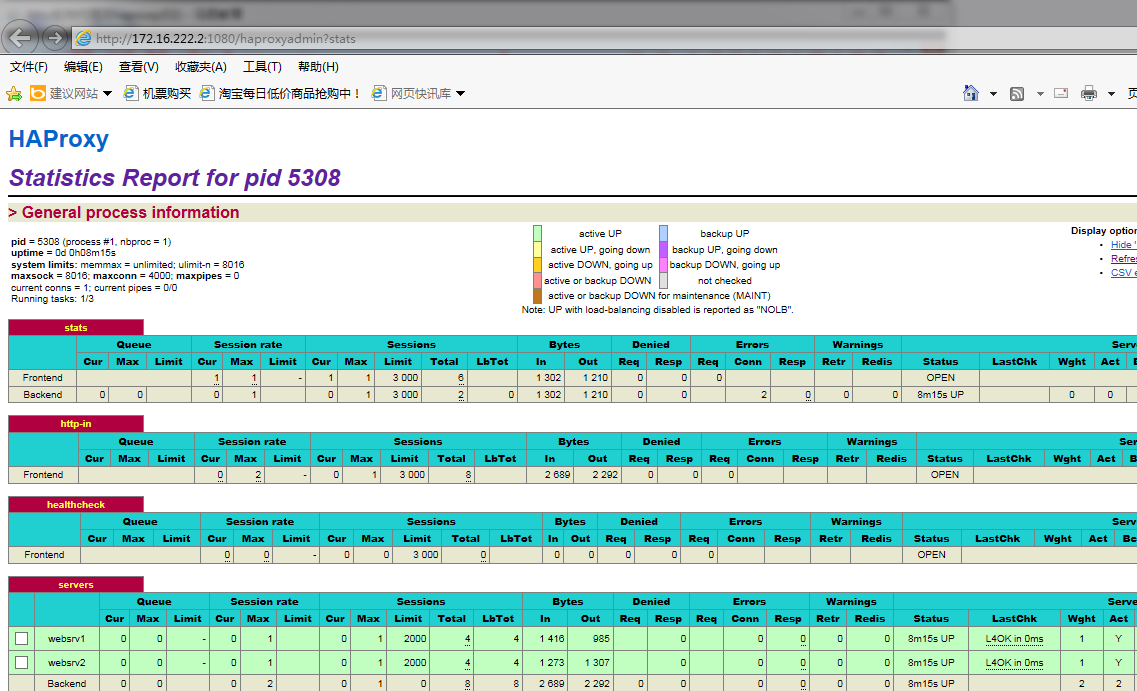1137x691 pixels.
Task: Click the Hide DOWN servers link
Action: [x=1123, y=244]
